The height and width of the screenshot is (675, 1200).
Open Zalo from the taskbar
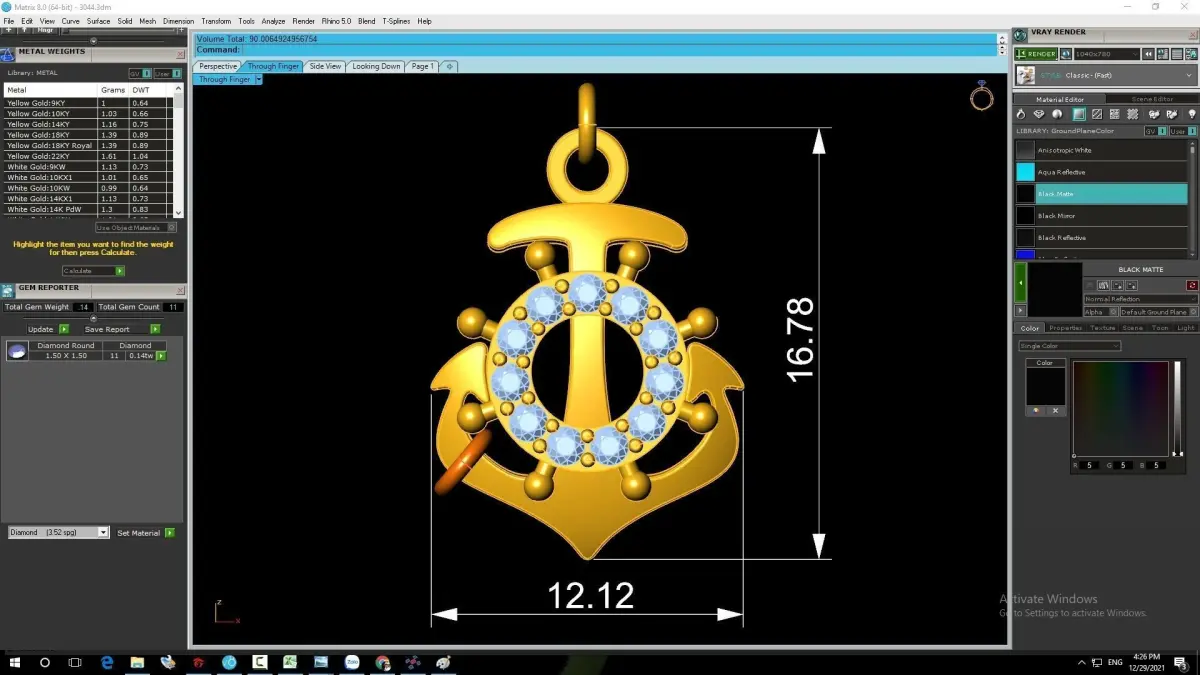coord(351,662)
